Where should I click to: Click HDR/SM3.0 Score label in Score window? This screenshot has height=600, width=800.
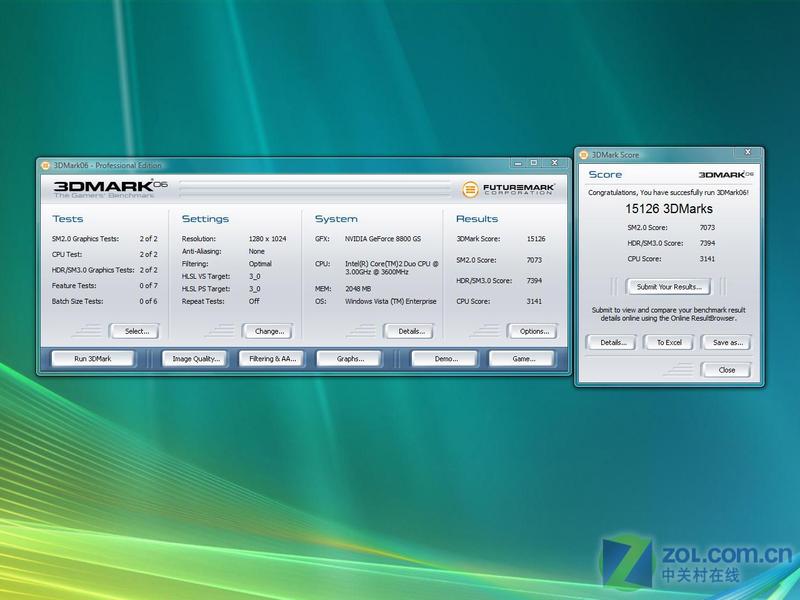[655, 243]
